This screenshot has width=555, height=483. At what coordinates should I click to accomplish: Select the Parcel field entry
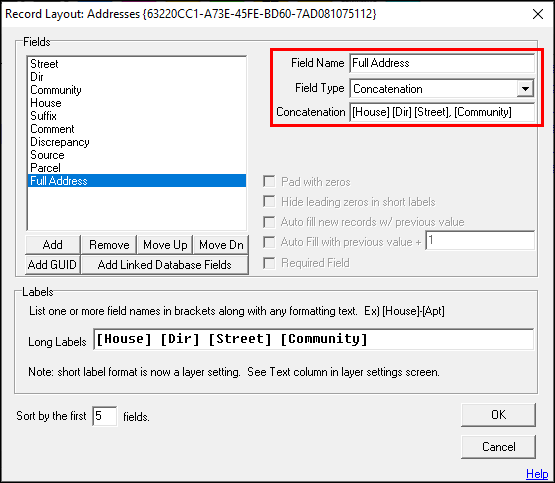pyautogui.click(x=137, y=168)
